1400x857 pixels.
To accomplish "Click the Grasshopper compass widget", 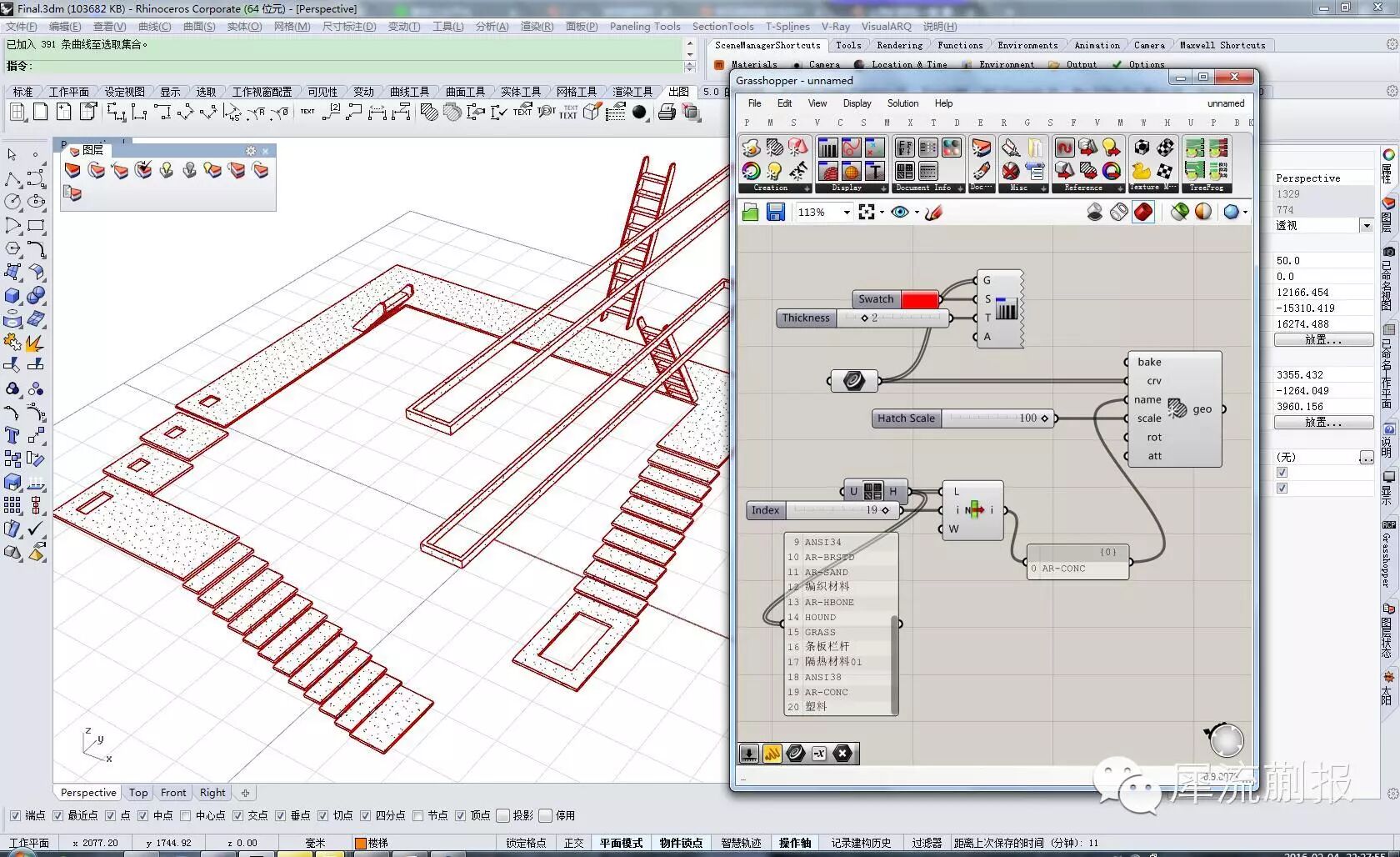I will tap(1225, 739).
